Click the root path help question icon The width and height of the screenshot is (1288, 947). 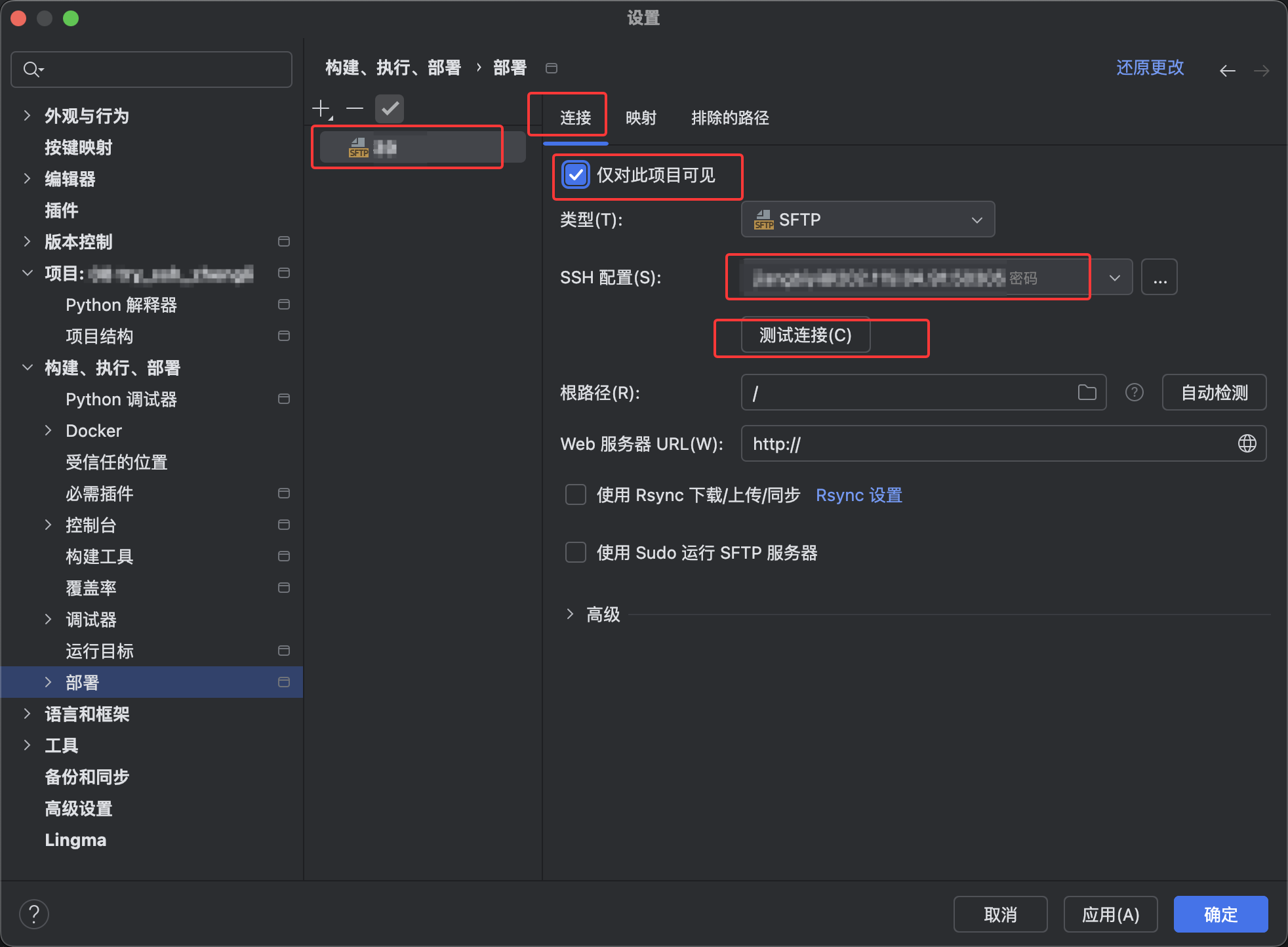click(1134, 392)
